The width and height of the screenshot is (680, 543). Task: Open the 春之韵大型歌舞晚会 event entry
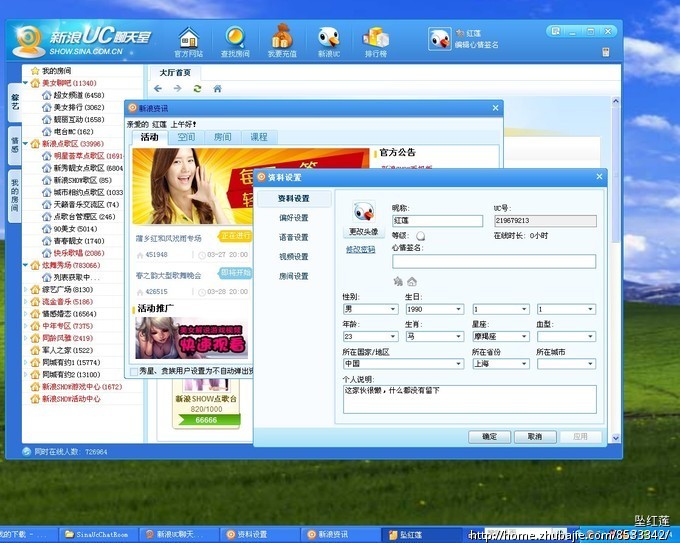pyautogui.click(x=168, y=275)
